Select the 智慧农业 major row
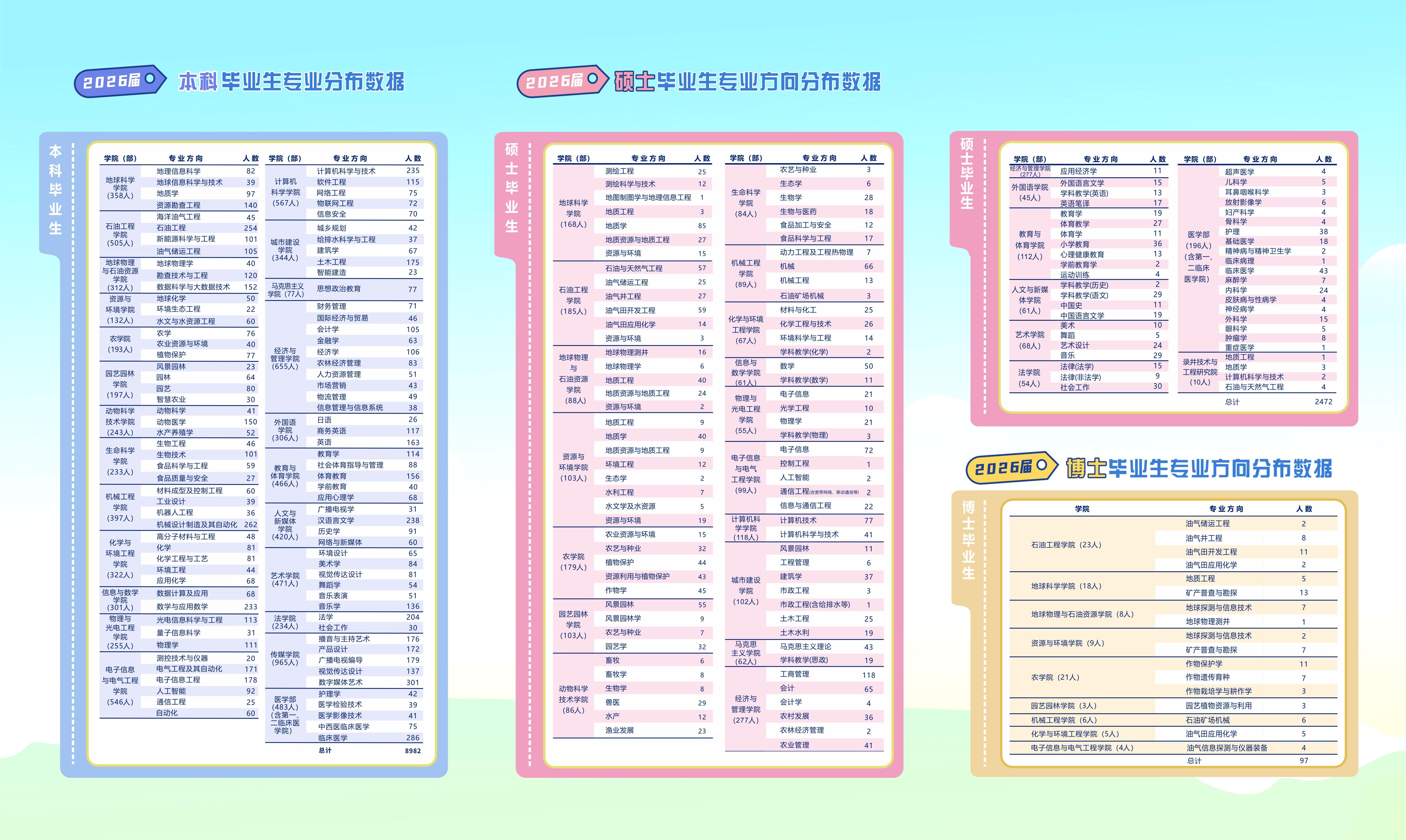Viewport: 1406px width, 840px height. coord(199,399)
